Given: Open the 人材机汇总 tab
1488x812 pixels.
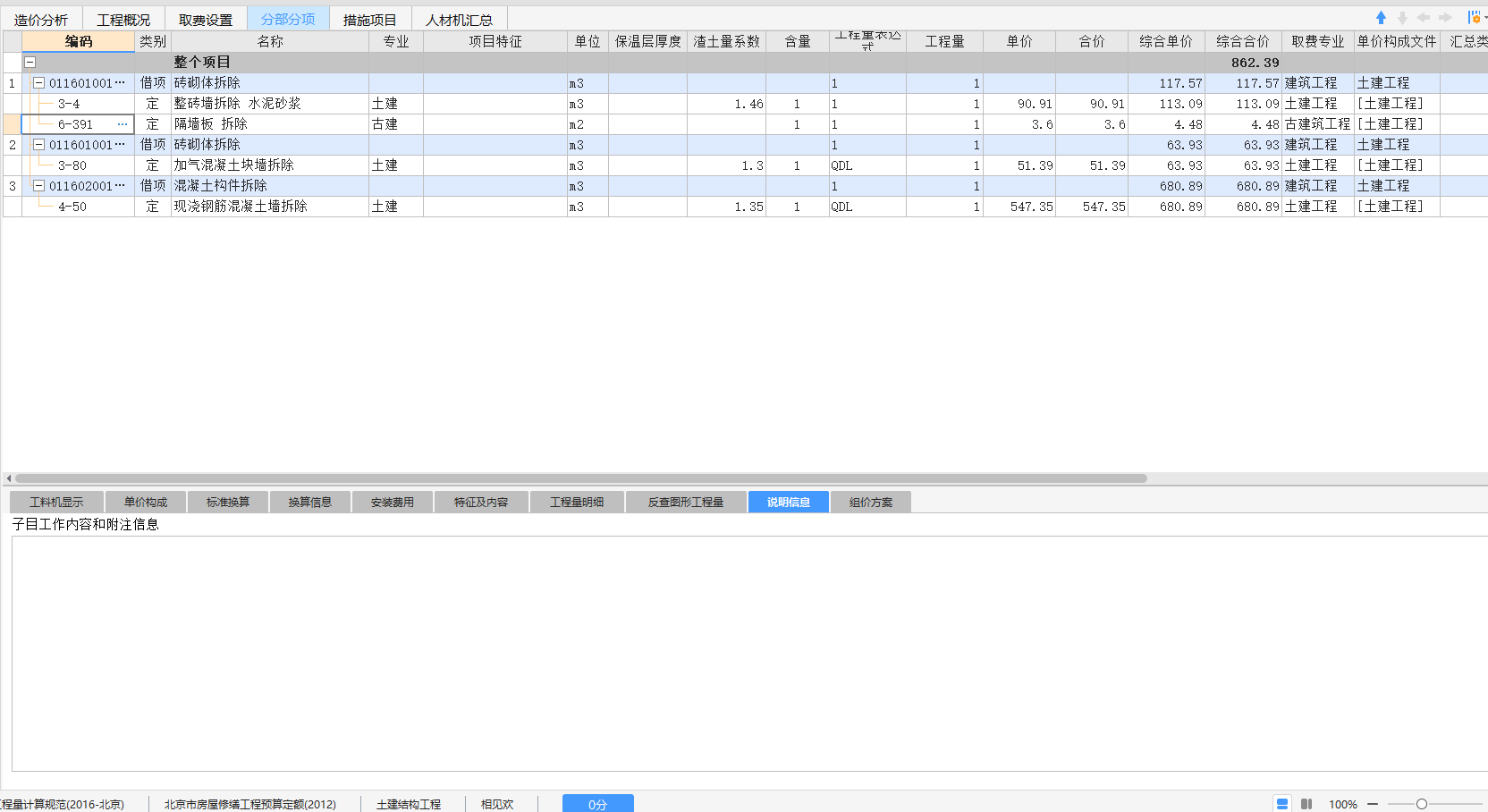Looking at the screenshot, I should [459, 20].
